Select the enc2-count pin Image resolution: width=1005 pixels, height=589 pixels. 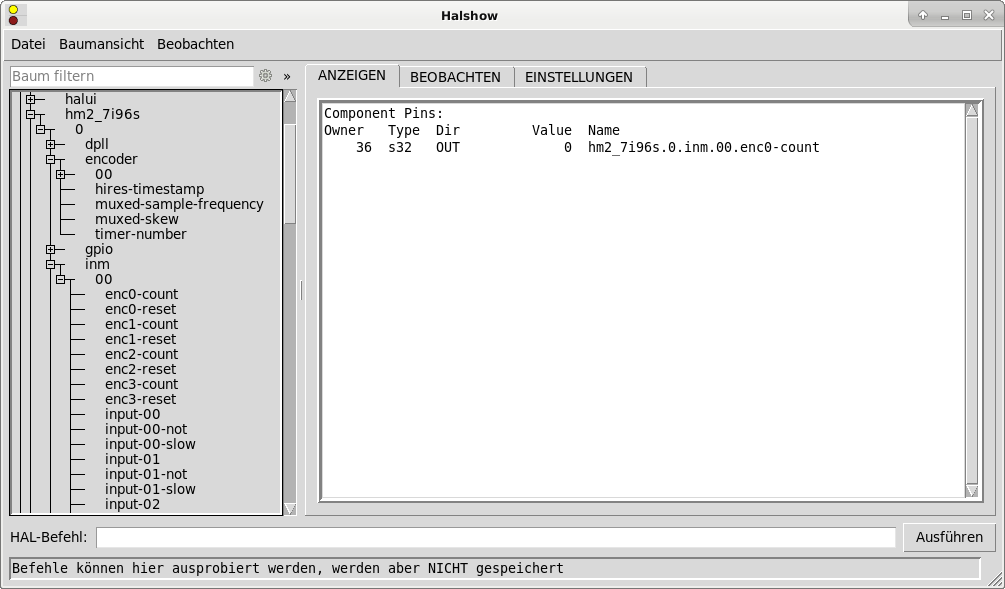tap(142, 354)
